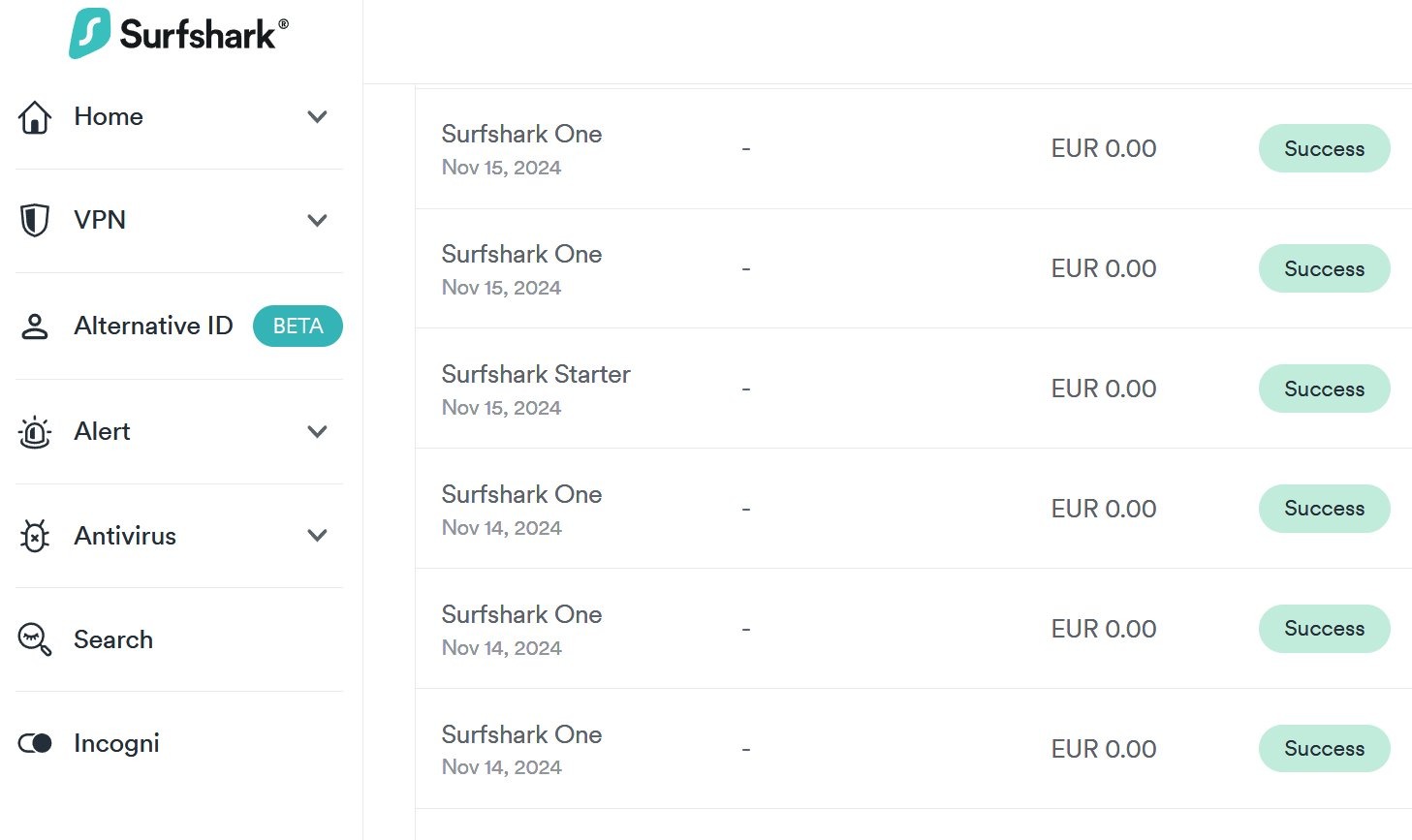This screenshot has height=840, width=1412.
Task: Click the Incogni toggle-shaped icon
Action: tap(35, 743)
